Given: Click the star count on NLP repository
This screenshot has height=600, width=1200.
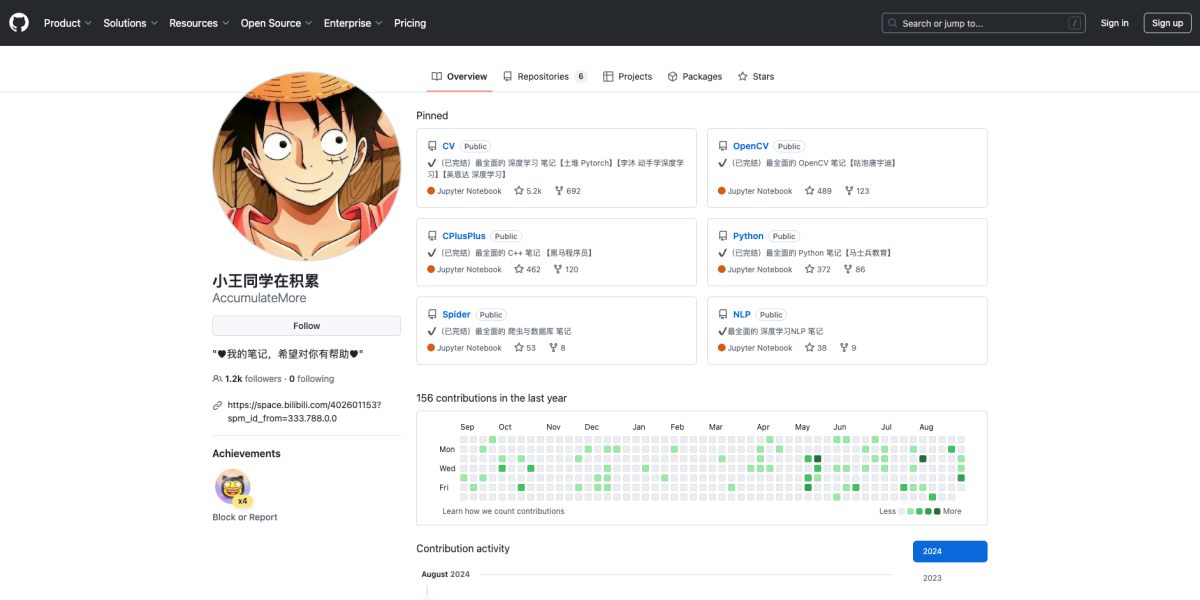Looking at the screenshot, I should [x=816, y=348].
